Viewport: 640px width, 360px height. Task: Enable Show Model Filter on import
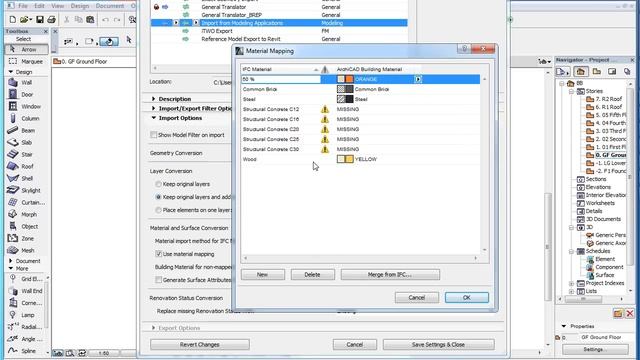153,135
